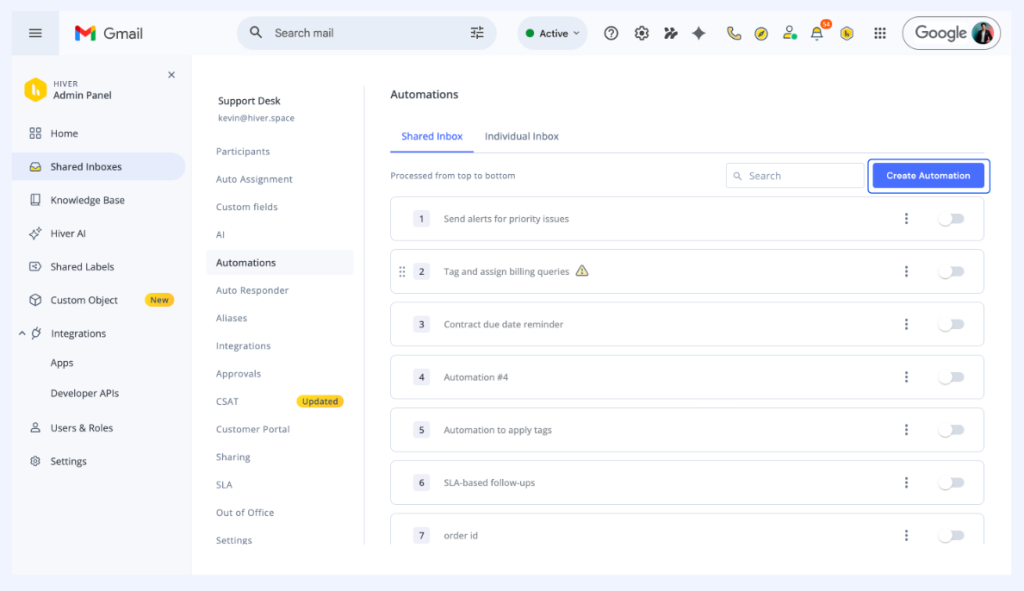Open the Google account profile avatar

982,33
